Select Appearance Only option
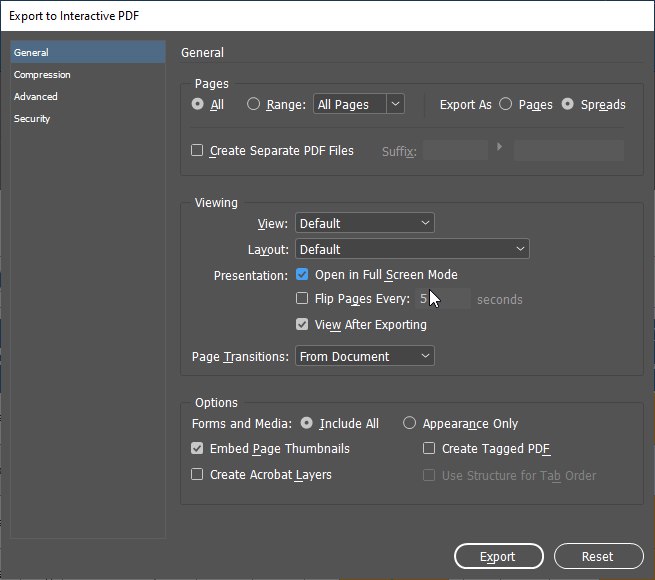The height and width of the screenshot is (580, 655). point(409,423)
